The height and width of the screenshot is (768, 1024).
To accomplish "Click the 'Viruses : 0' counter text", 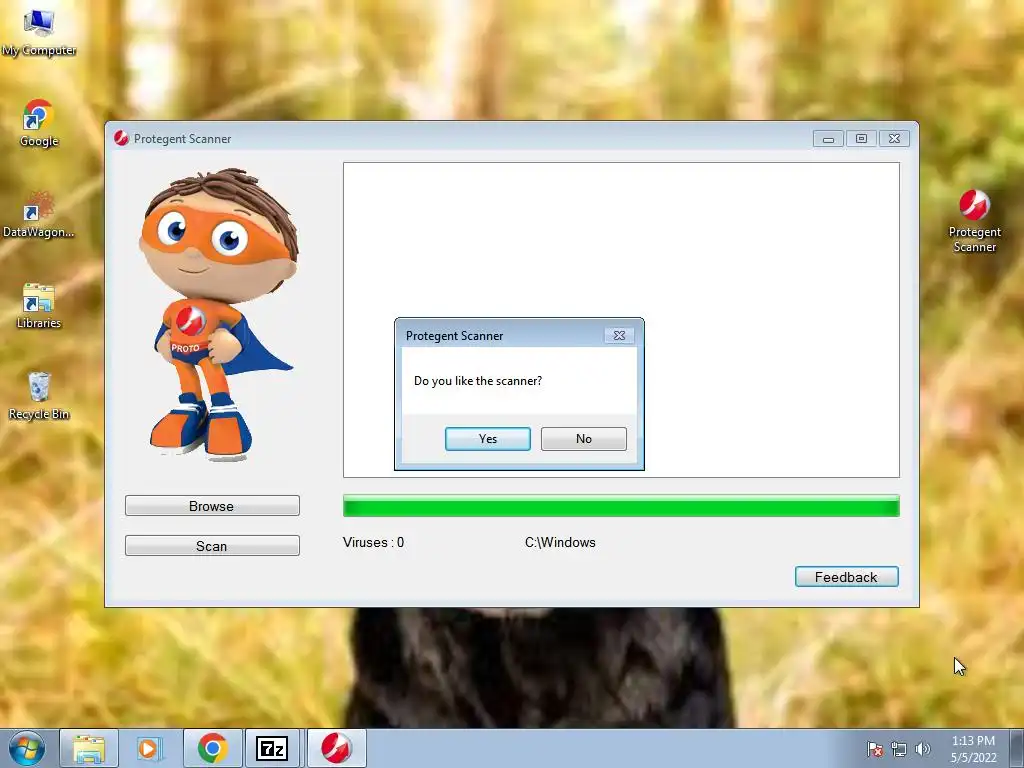I will [x=374, y=543].
